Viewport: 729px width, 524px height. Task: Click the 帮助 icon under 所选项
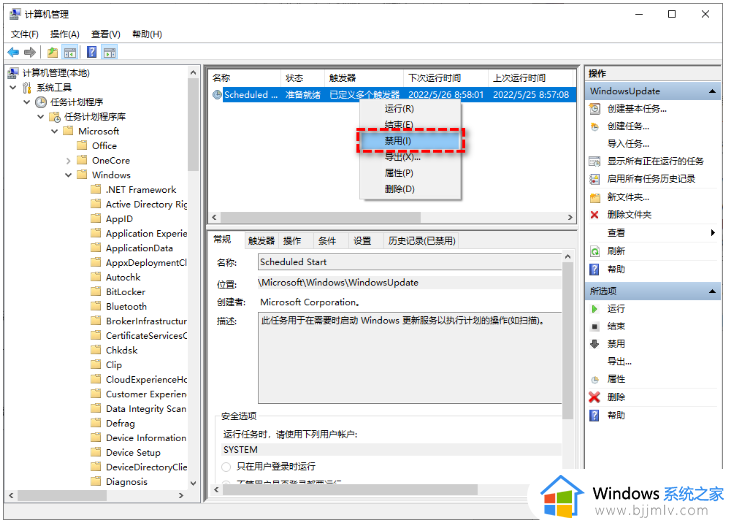coord(595,415)
